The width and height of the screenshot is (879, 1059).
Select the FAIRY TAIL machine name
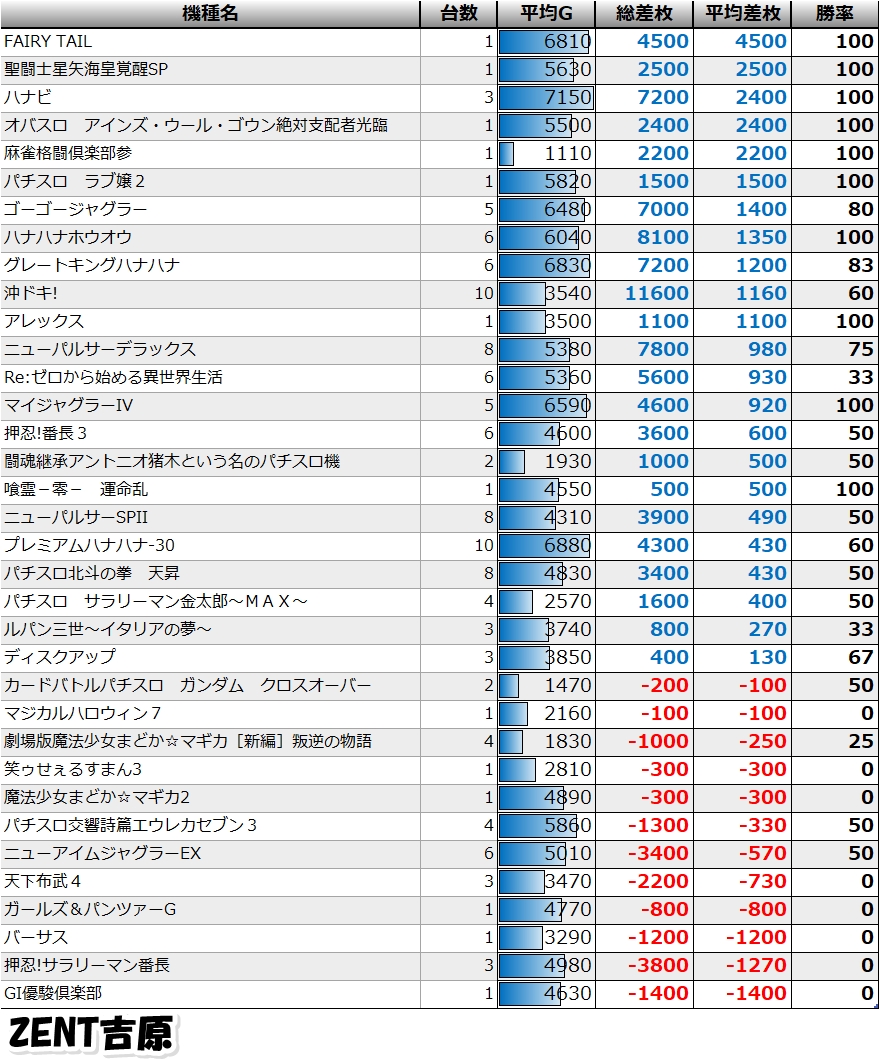(x=47, y=42)
